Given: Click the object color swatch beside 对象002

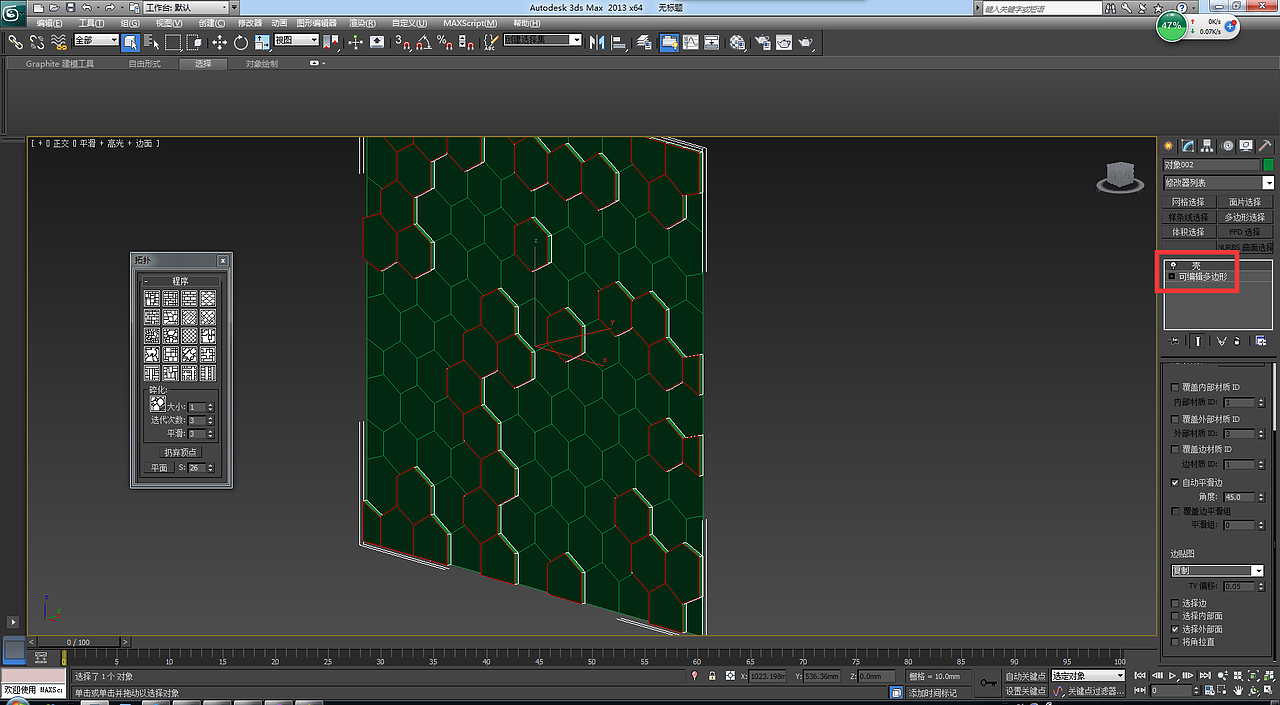Looking at the screenshot, I should coord(1268,165).
